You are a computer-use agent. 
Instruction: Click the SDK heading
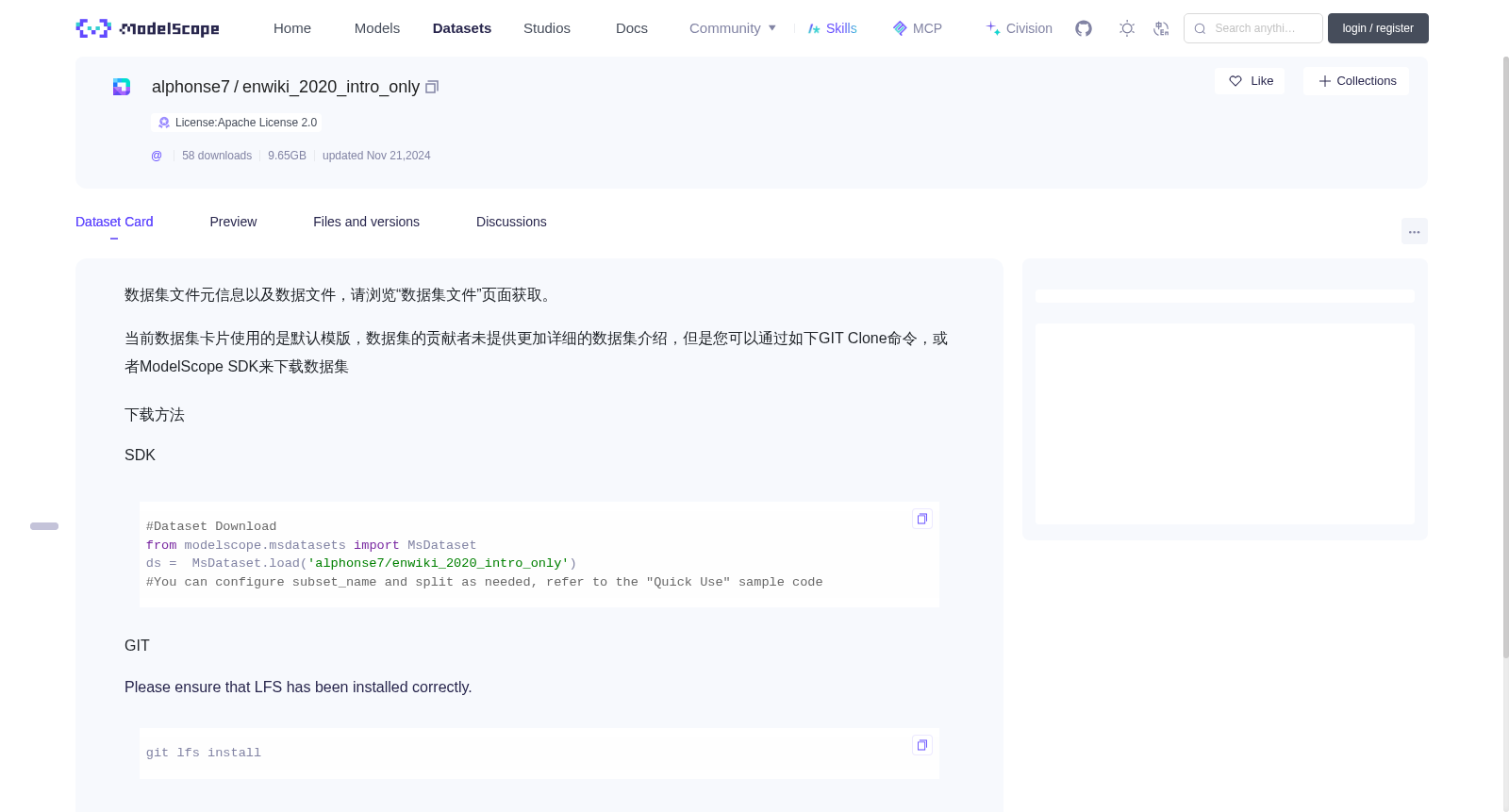[x=140, y=456]
